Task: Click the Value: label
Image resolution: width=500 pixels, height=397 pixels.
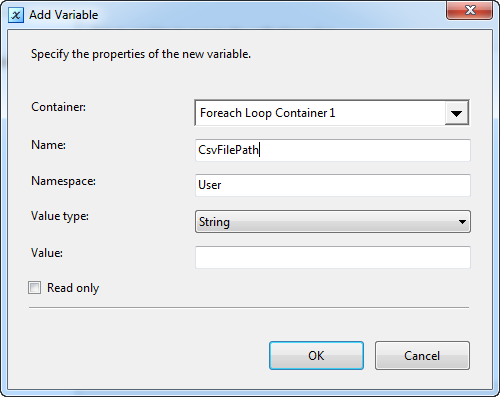Action: 47,253
